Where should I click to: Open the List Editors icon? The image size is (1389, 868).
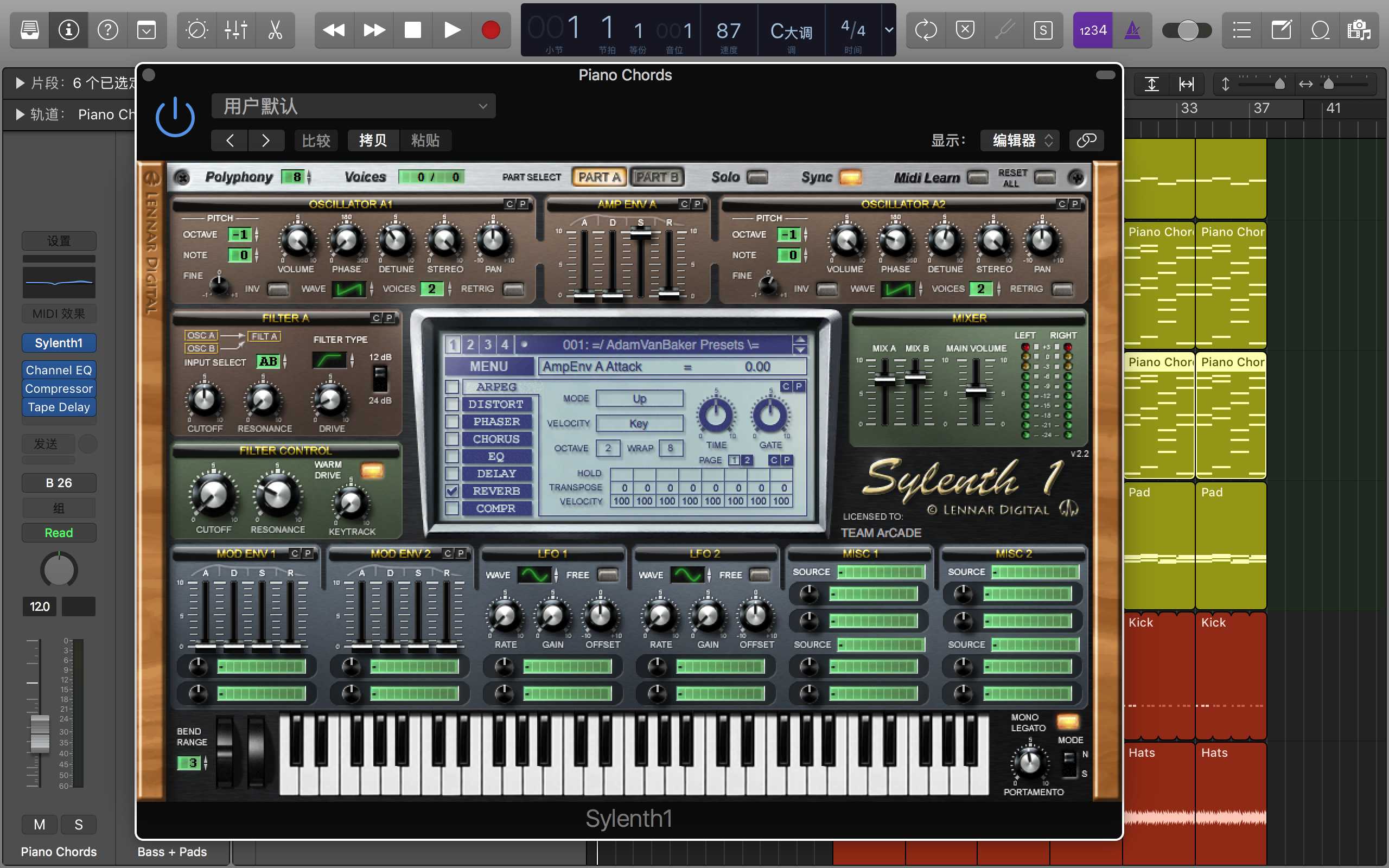click(1242, 30)
